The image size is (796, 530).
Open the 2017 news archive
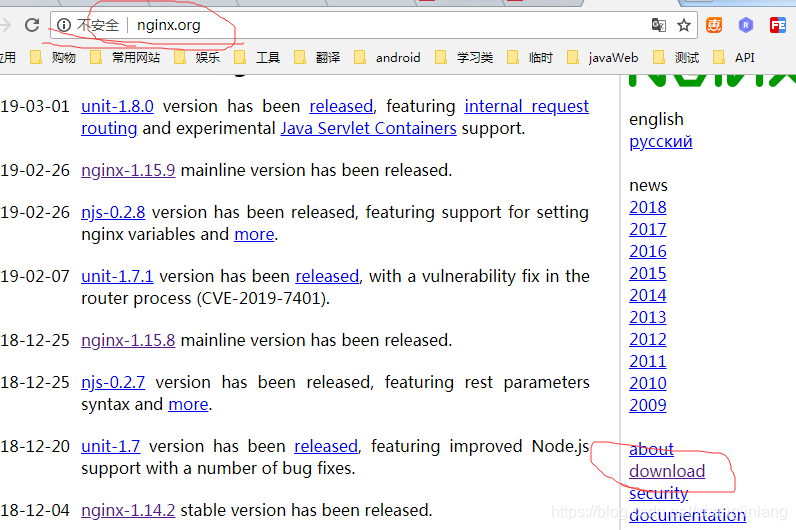pos(648,229)
